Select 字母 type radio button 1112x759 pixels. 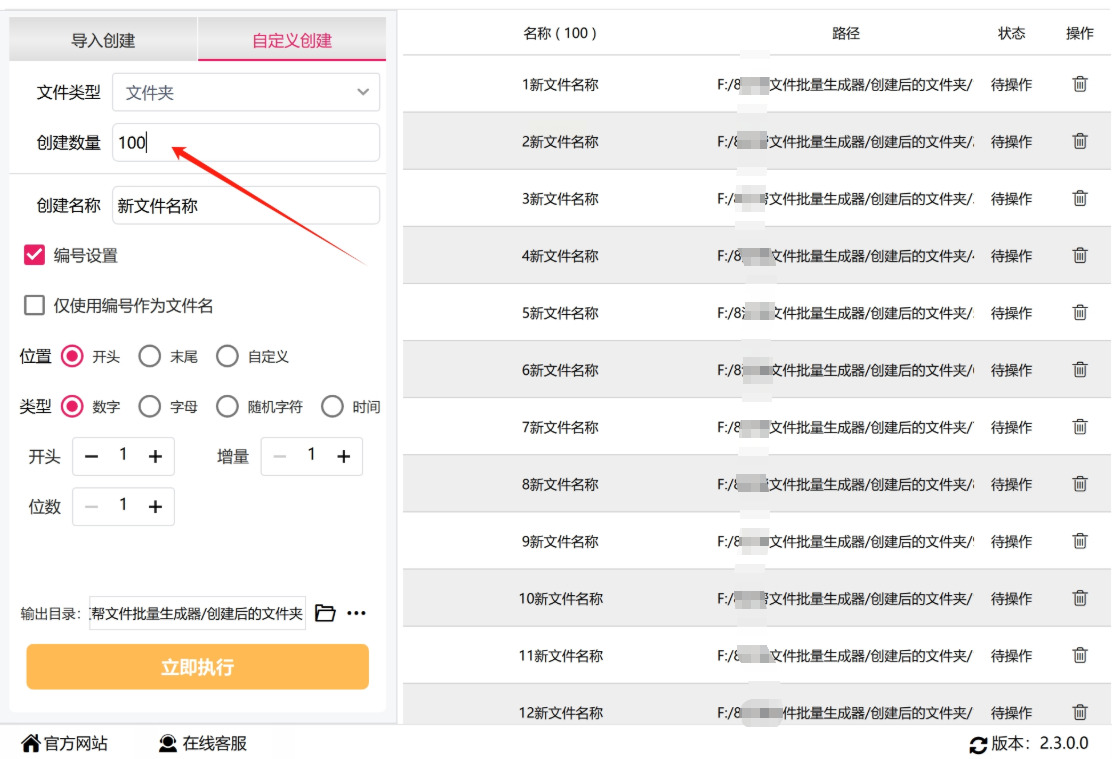[150, 406]
